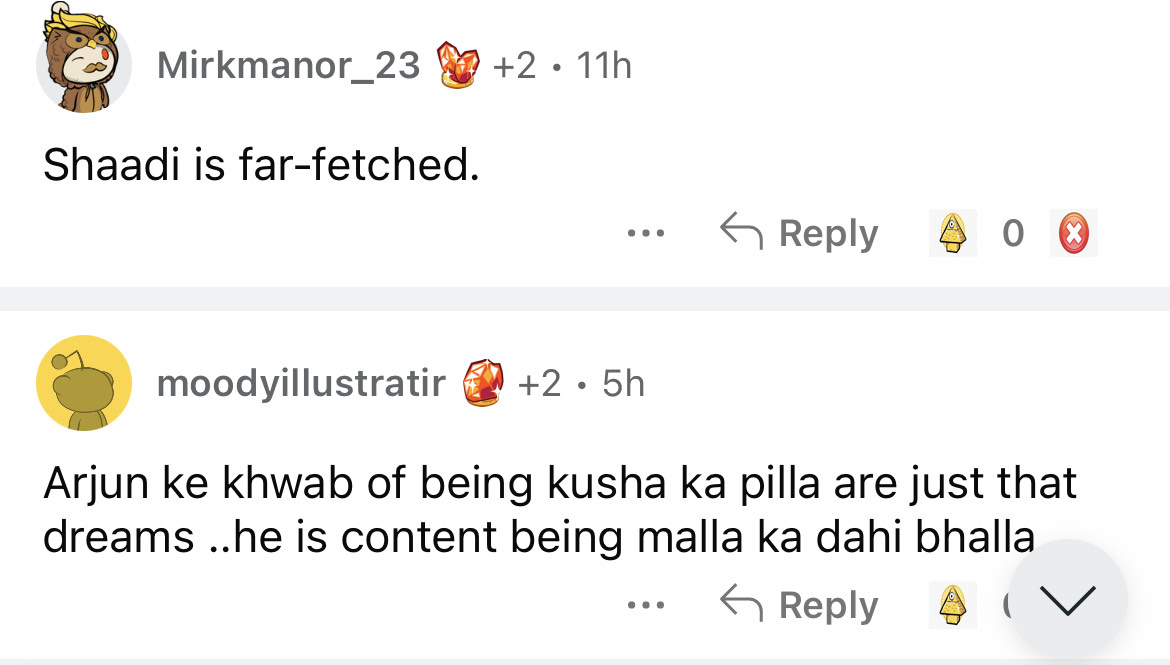
Task: Tap the vote count 0 on Mirkmanor_23's comment
Action: [x=1012, y=234]
